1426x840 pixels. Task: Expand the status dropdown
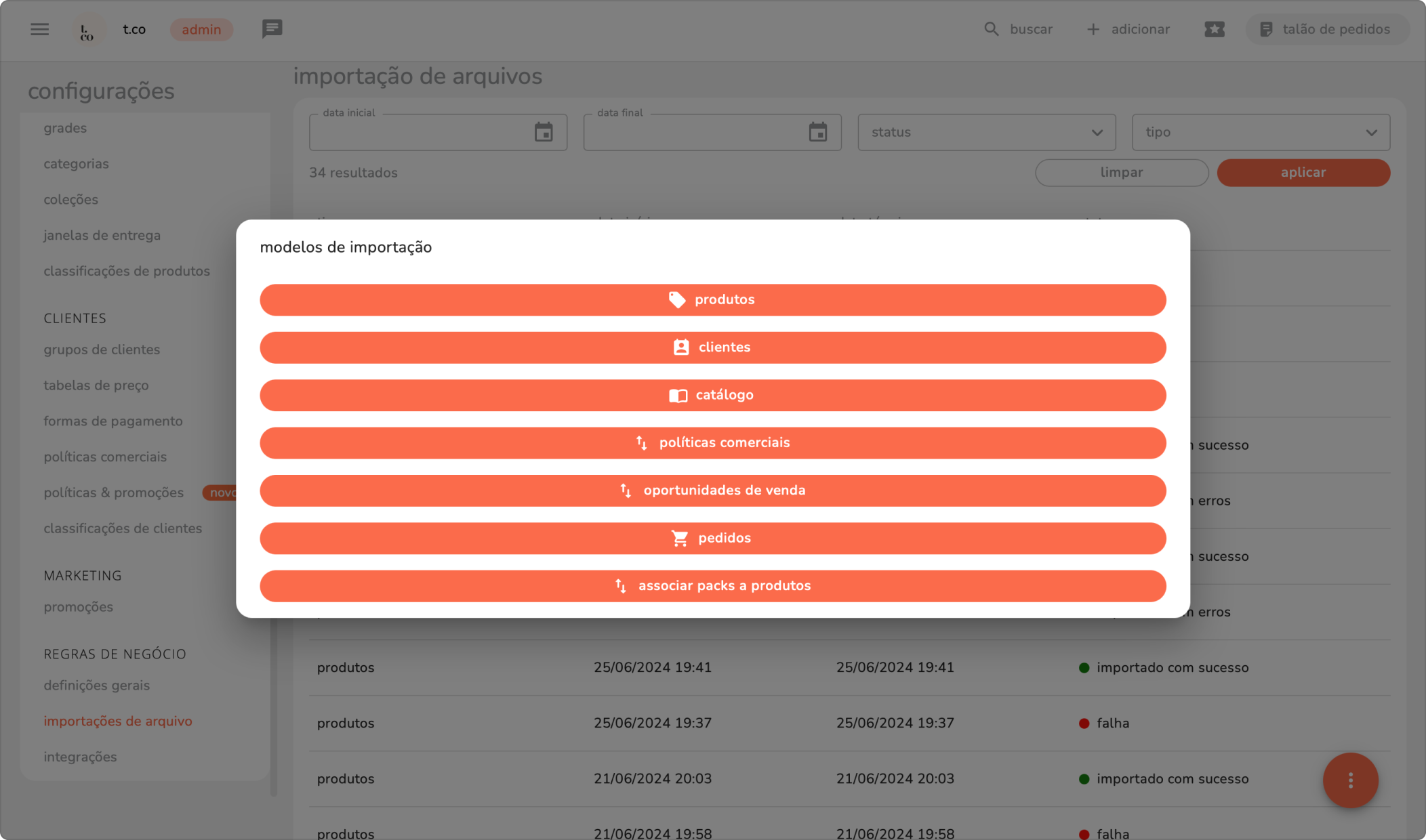[x=986, y=132]
